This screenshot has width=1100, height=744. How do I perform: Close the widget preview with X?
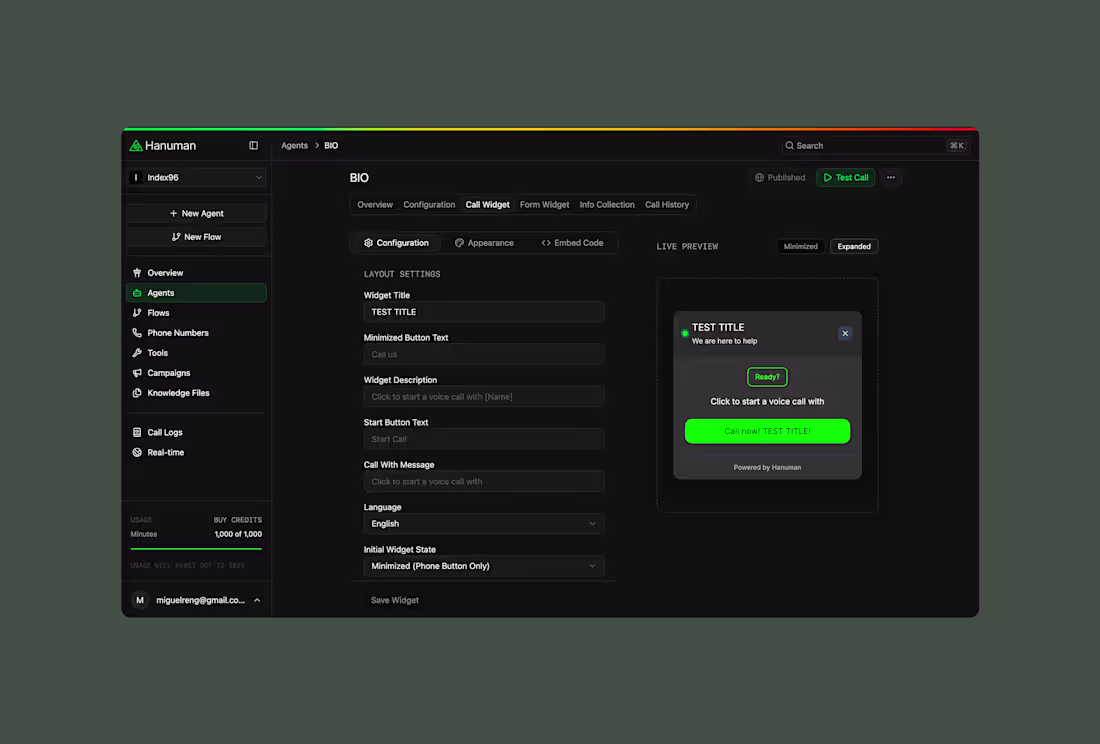click(x=845, y=334)
